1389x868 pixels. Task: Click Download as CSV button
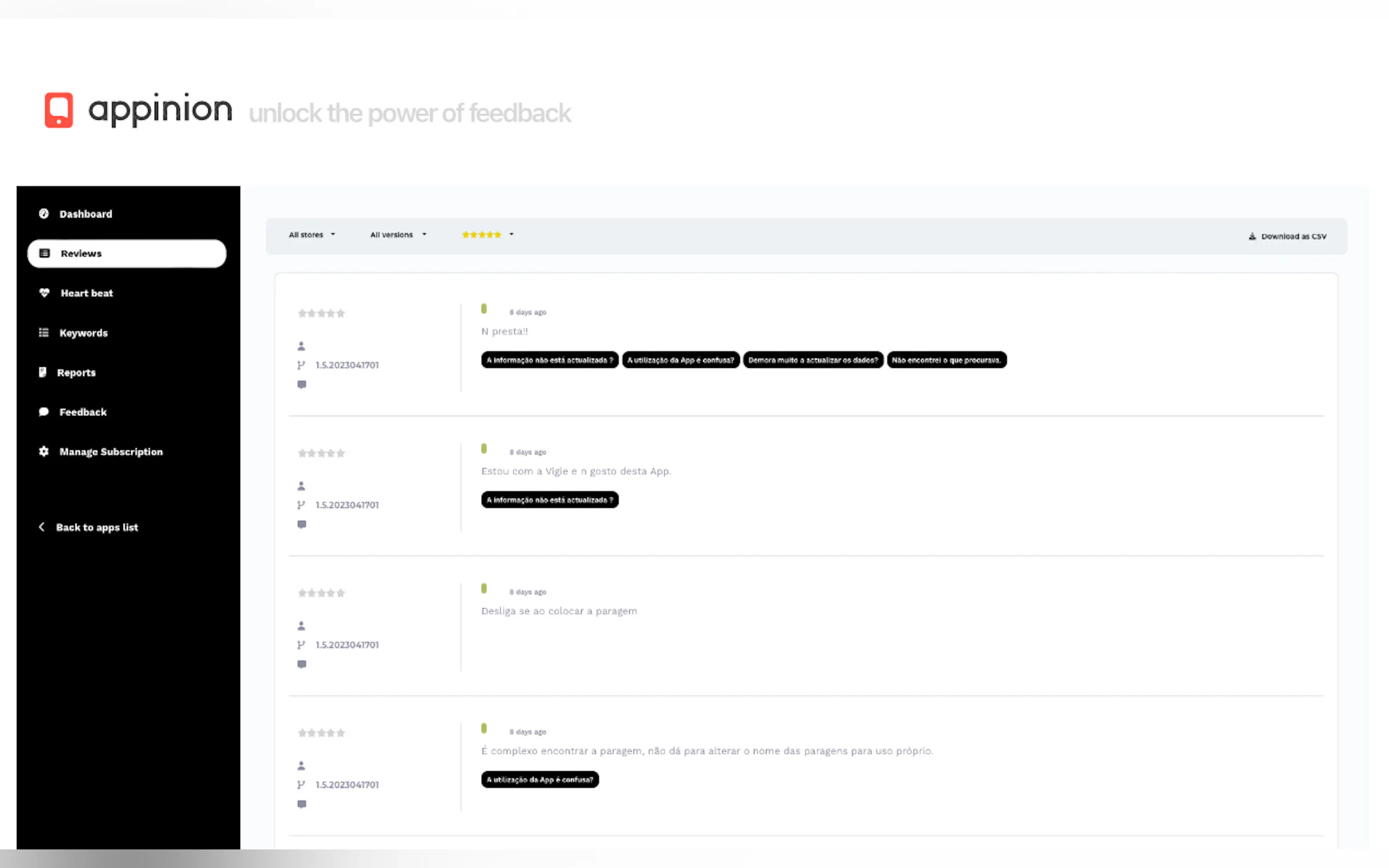pos(1293,237)
